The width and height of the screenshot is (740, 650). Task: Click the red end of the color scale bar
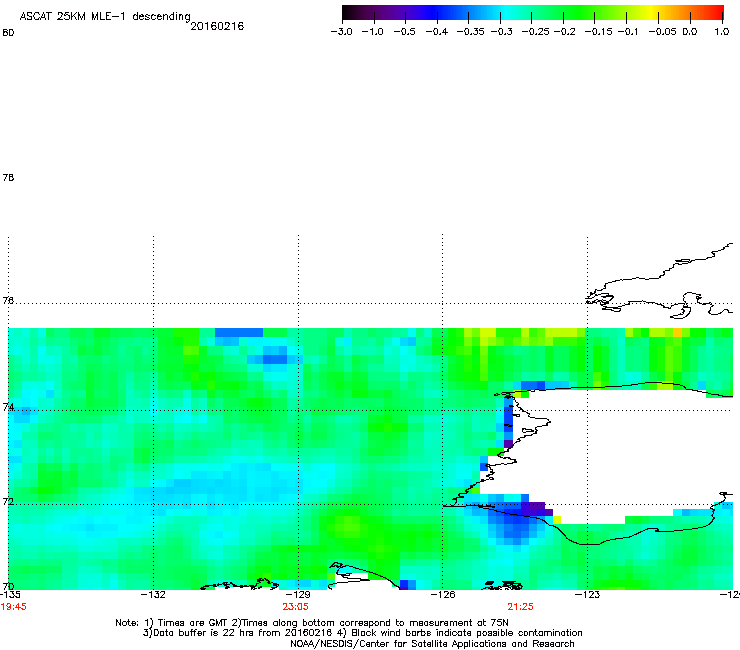pyautogui.click(x=716, y=12)
